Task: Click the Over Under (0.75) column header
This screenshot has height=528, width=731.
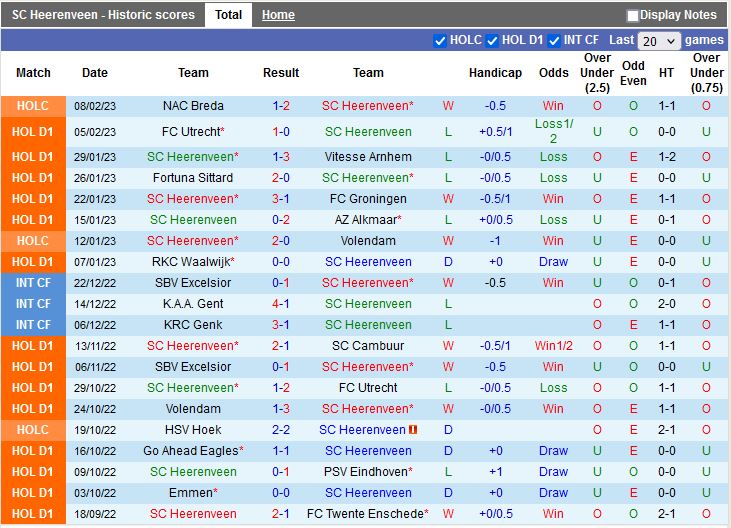Action: point(706,73)
